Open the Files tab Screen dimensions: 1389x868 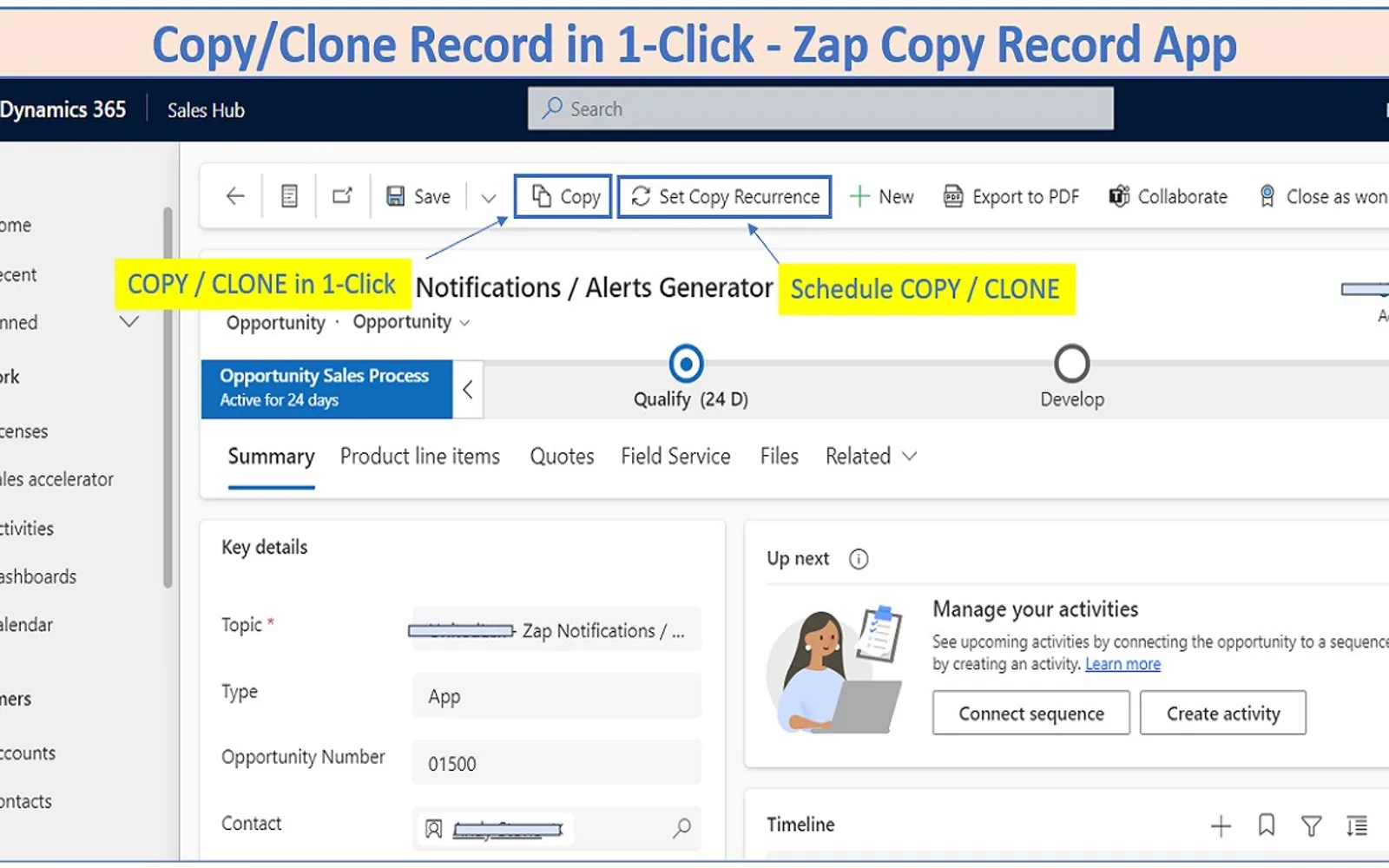779,456
